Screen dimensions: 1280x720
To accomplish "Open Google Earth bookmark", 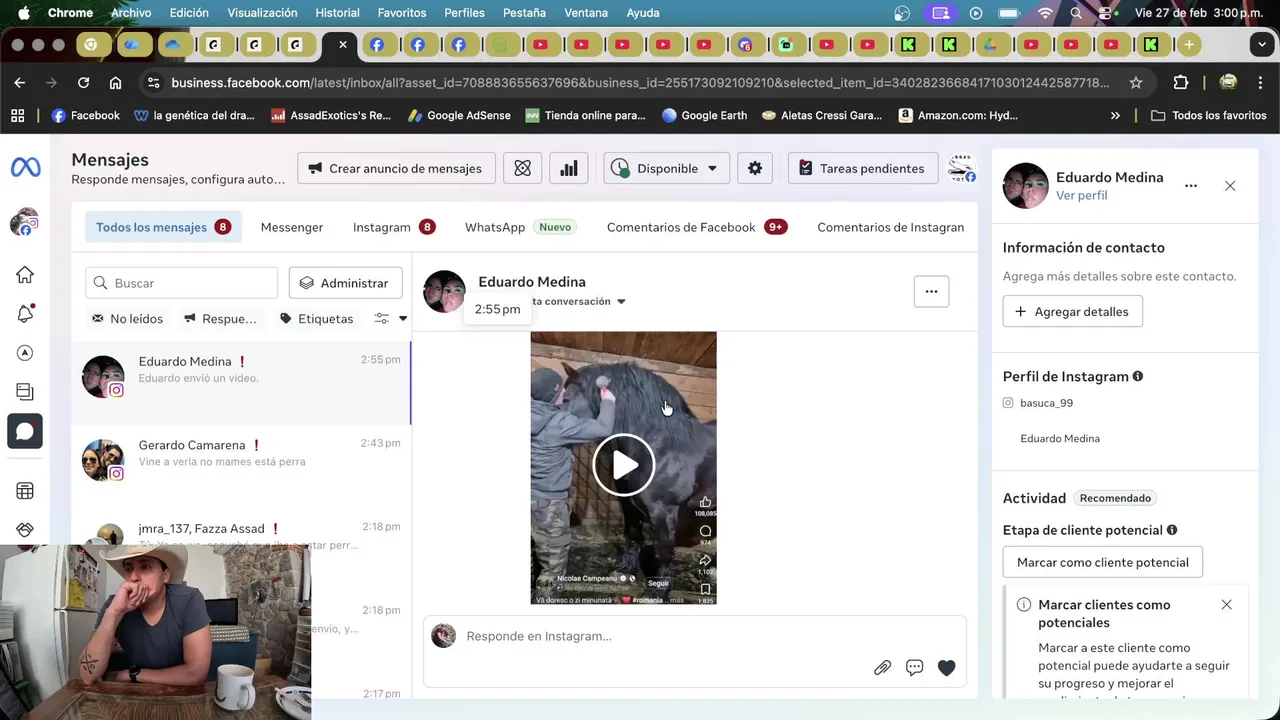I will click(x=704, y=115).
